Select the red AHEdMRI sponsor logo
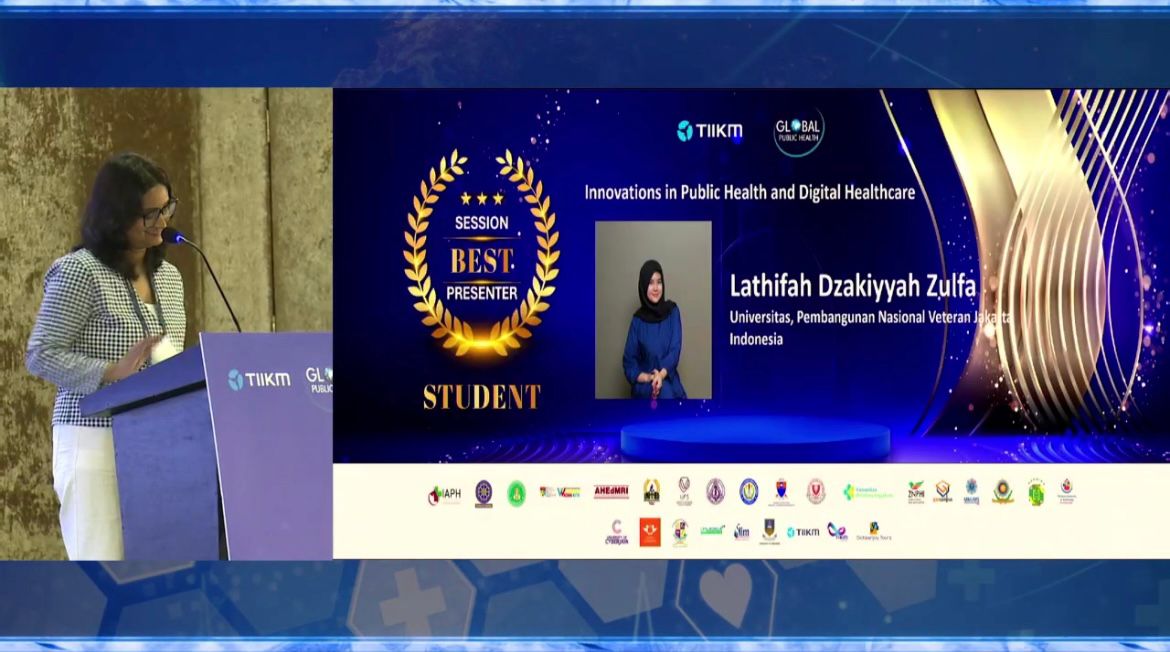 [x=611, y=492]
